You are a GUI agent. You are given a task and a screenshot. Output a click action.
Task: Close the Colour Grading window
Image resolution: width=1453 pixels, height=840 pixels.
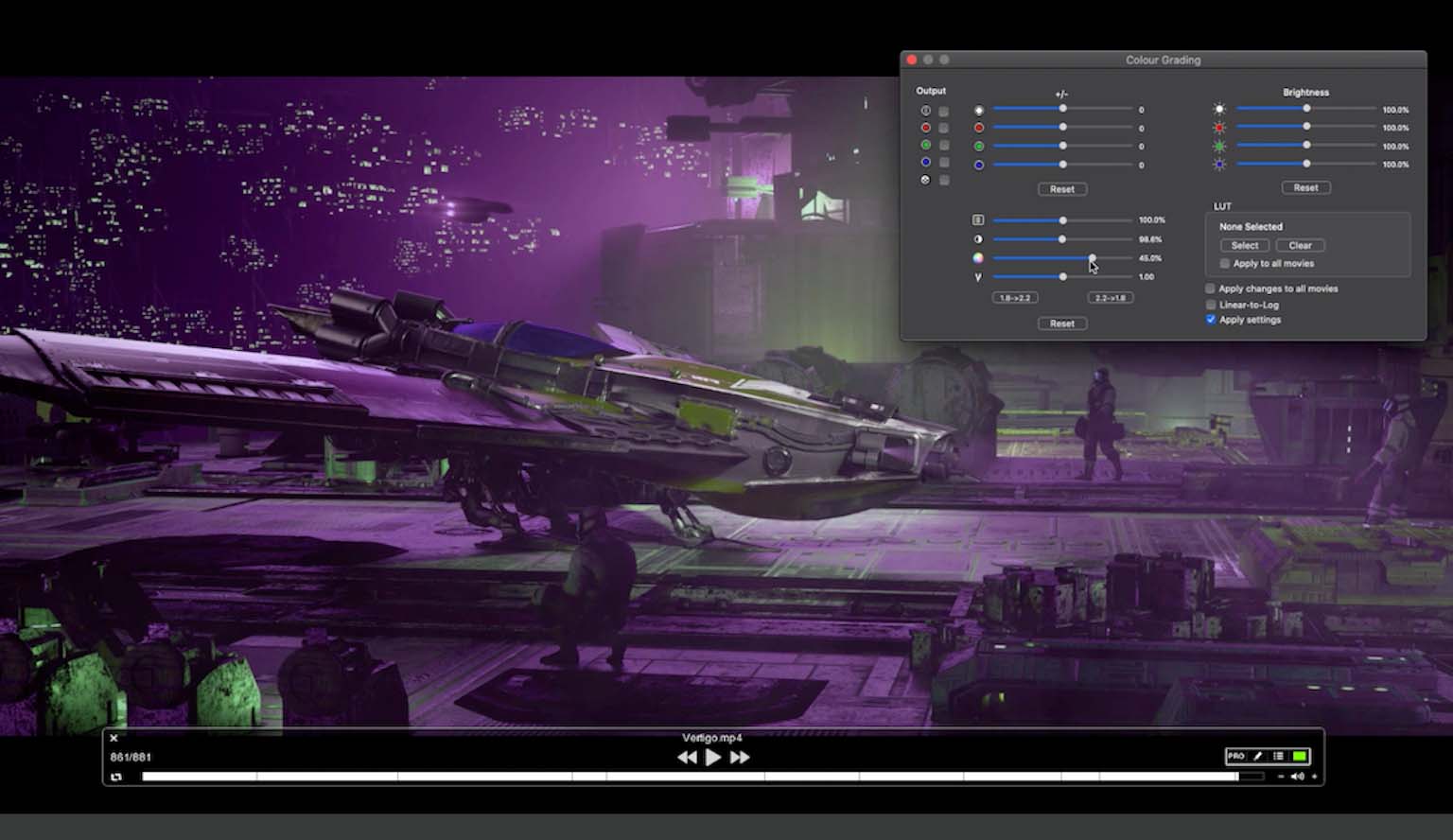(x=912, y=60)
